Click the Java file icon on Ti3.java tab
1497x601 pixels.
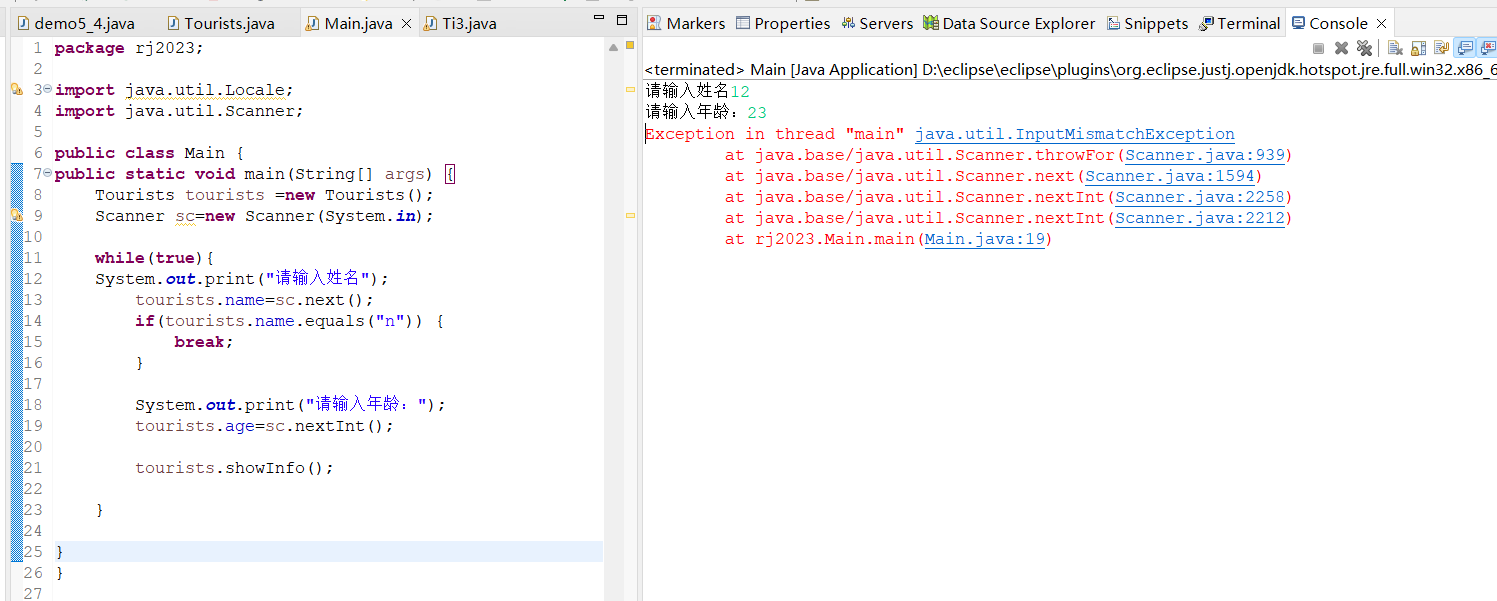pyautogui.click(x=431, y=23)
